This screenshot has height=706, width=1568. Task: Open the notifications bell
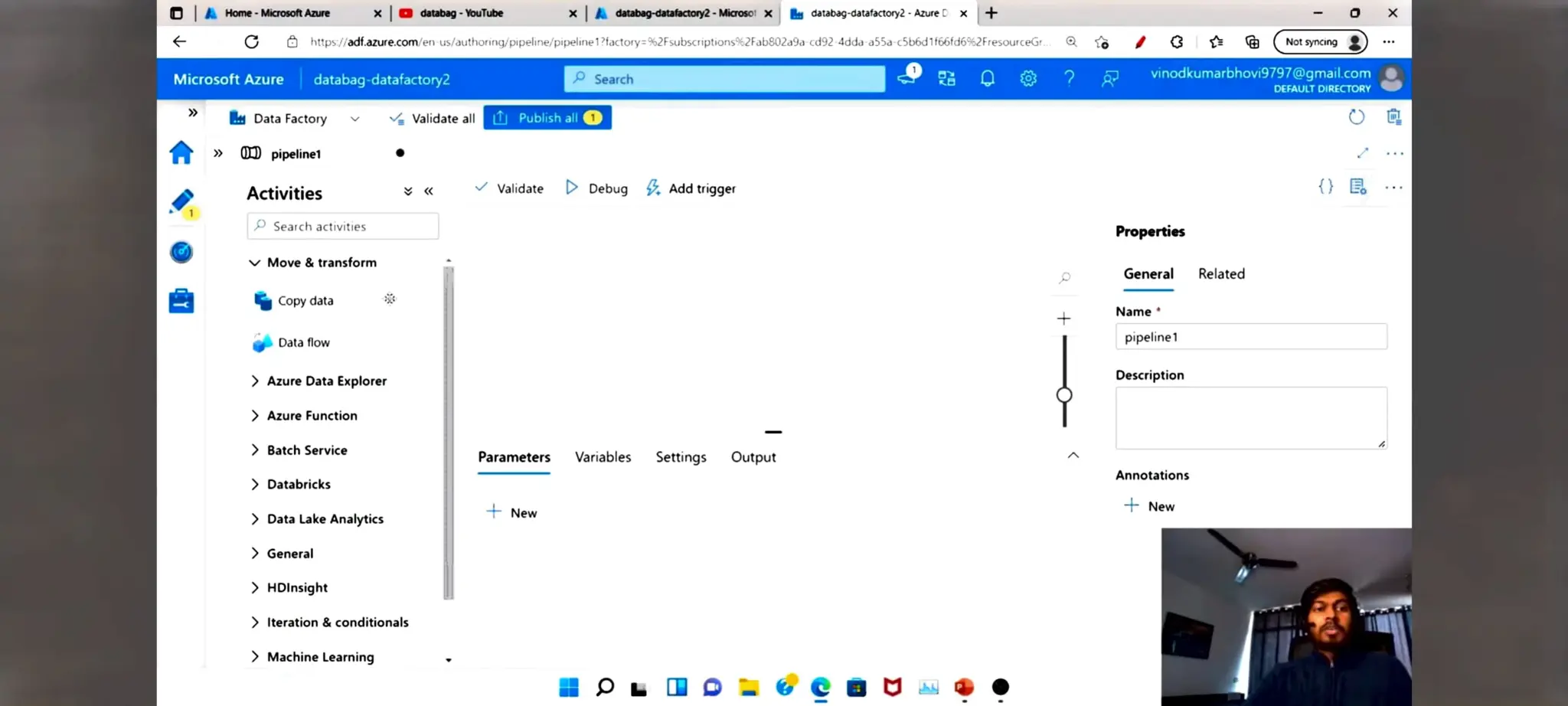(988, 78)
